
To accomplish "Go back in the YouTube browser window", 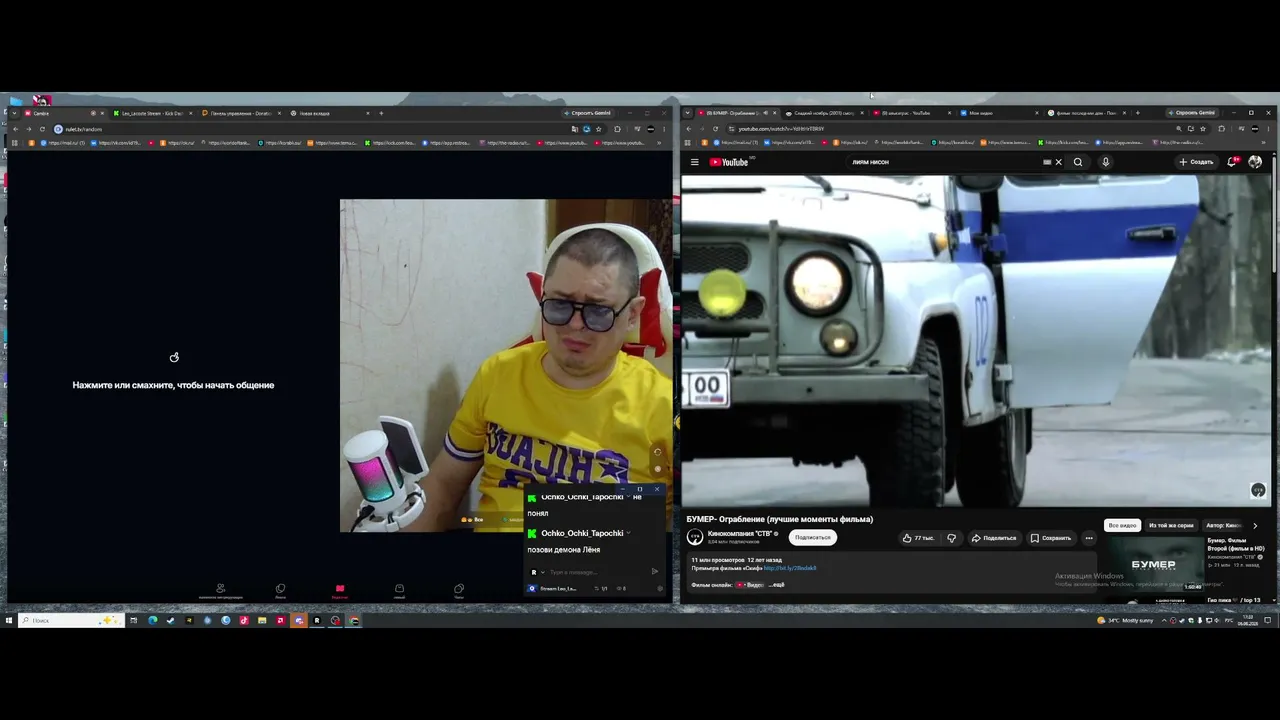I will click(x=689, y=129).
